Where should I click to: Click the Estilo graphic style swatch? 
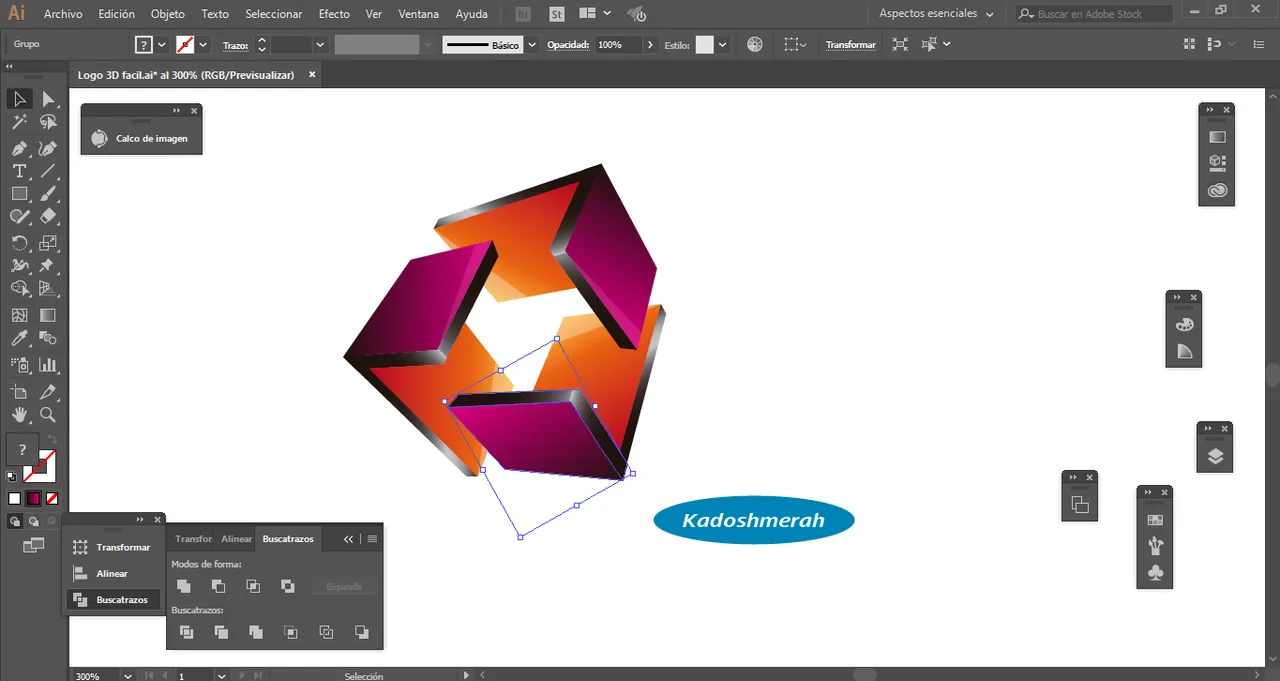[705, 45]
